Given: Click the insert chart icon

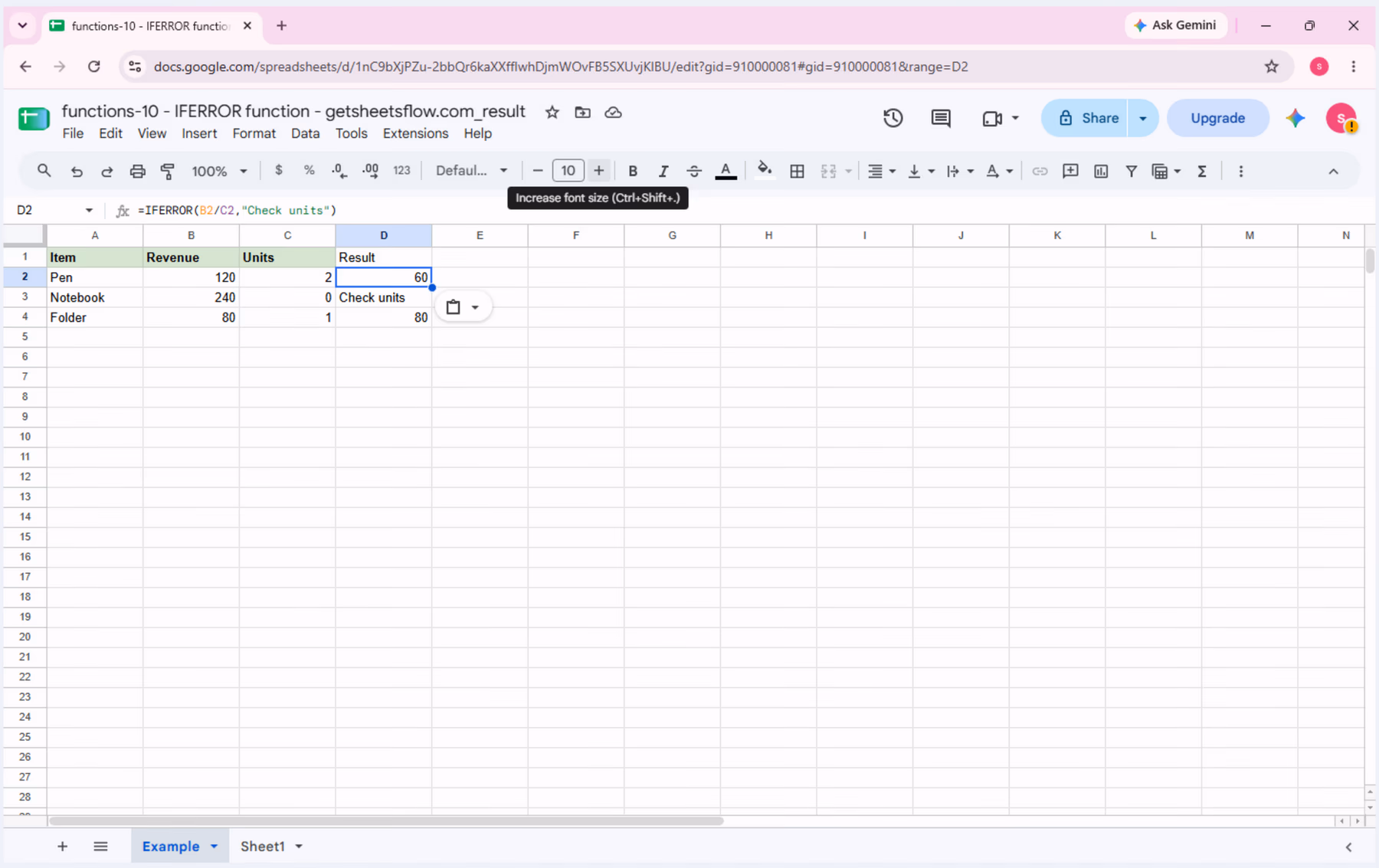Looking at the screenshot, I should point(1101,171).
